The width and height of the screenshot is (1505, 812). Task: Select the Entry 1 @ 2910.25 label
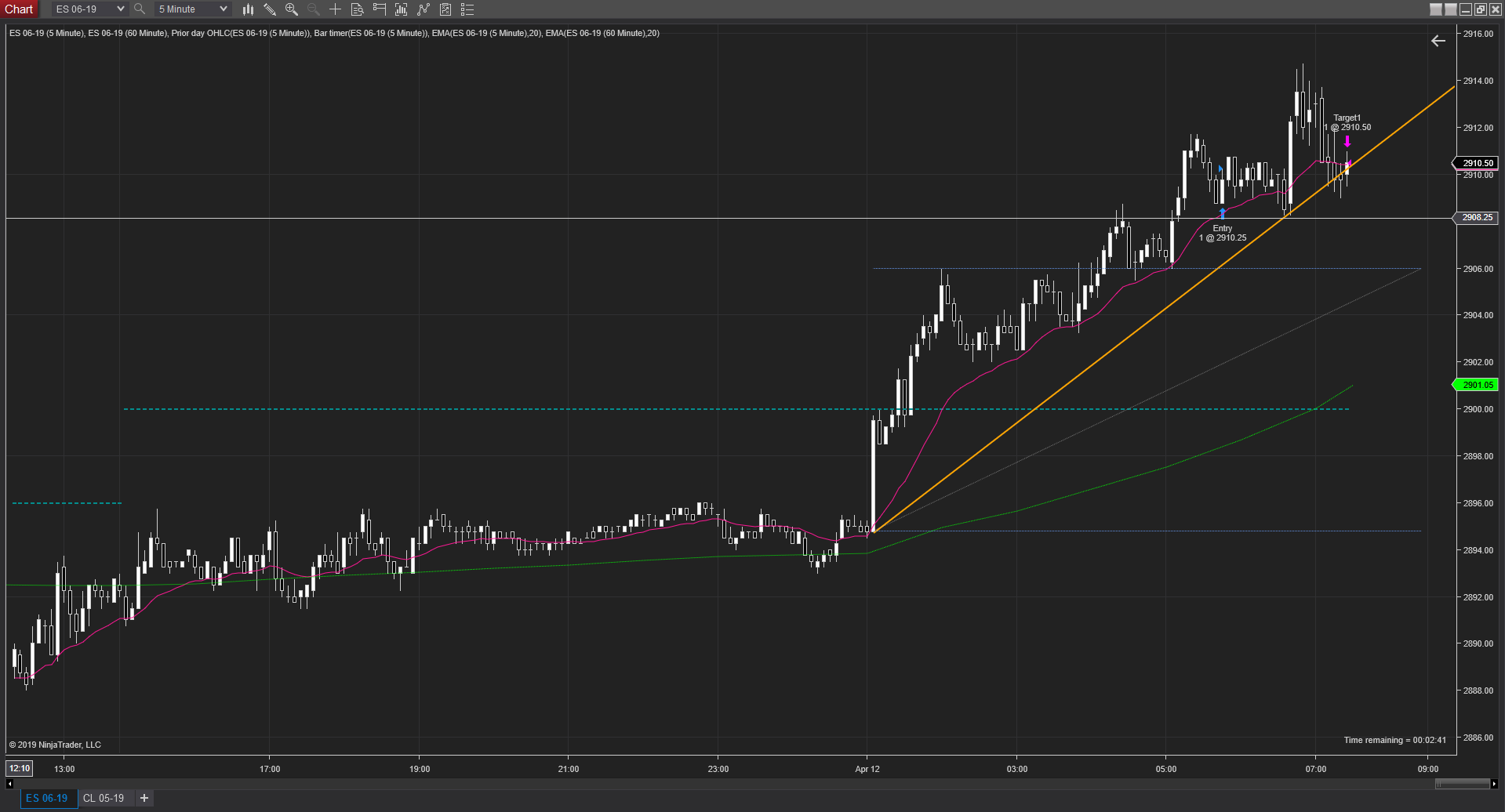1223,233
